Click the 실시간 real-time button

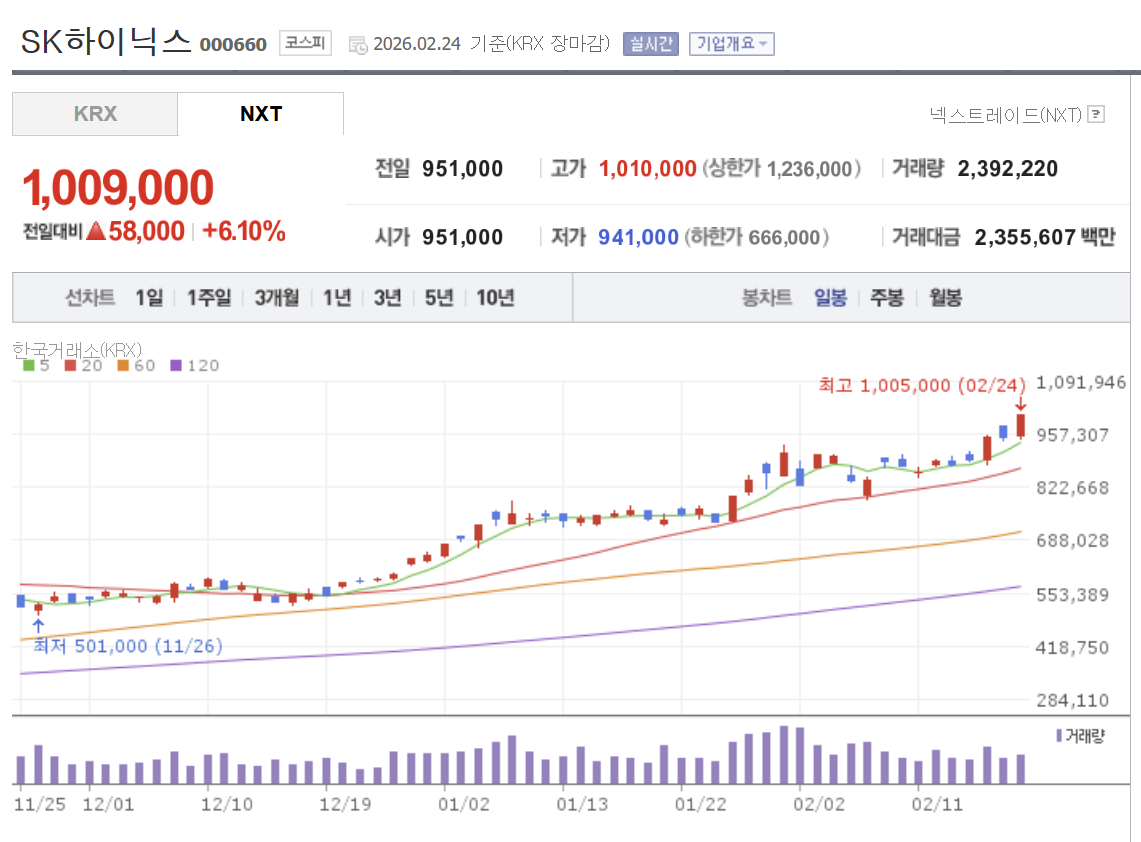point(651,44)
